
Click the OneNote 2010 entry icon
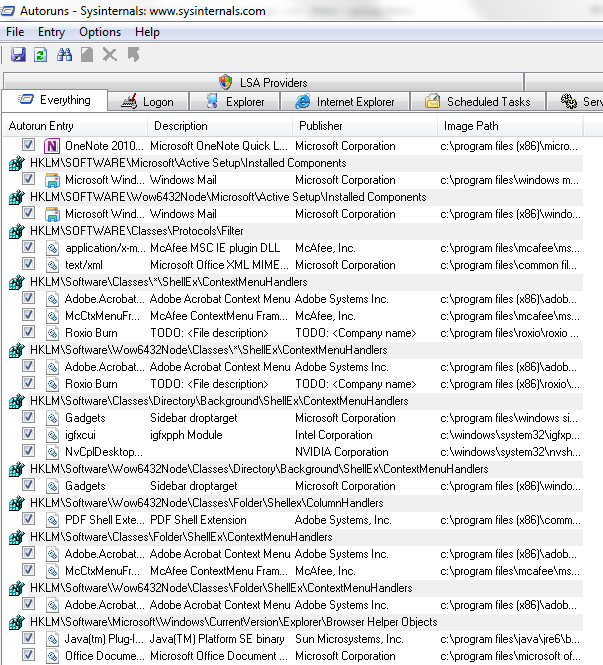[x=52, y=146]
